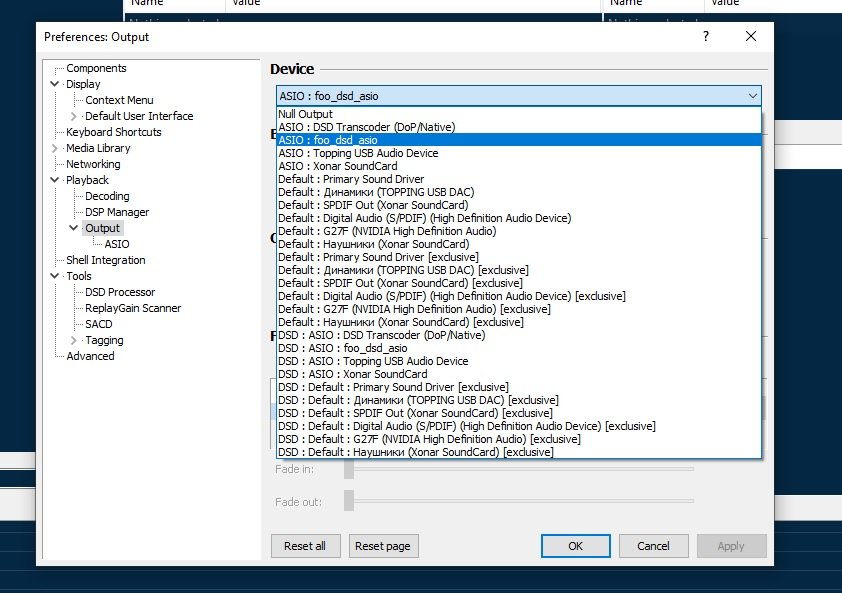
Task: Open the SACD preferences page
Action: click(99, 324)
